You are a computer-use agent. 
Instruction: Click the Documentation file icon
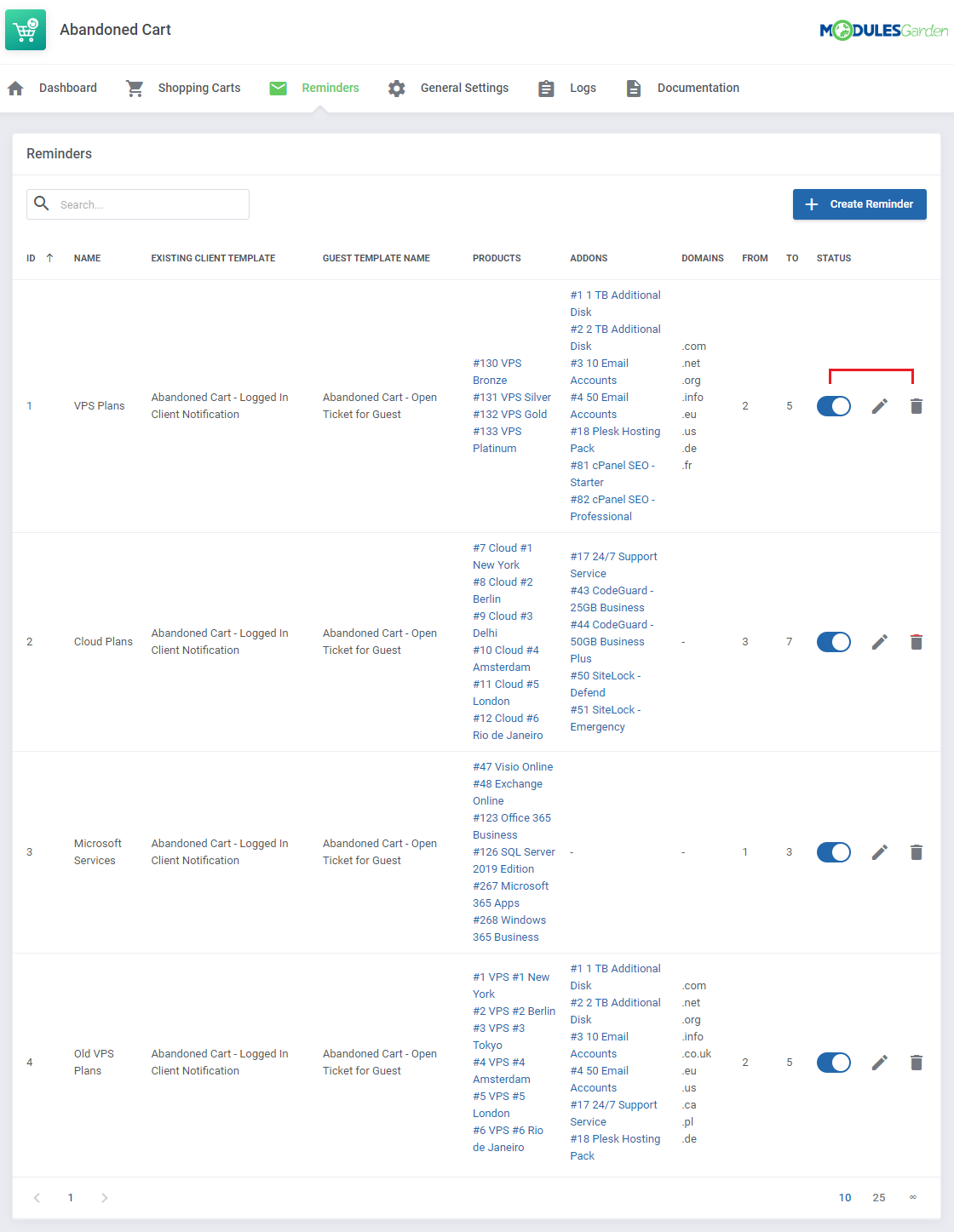(x=634, y=89)
